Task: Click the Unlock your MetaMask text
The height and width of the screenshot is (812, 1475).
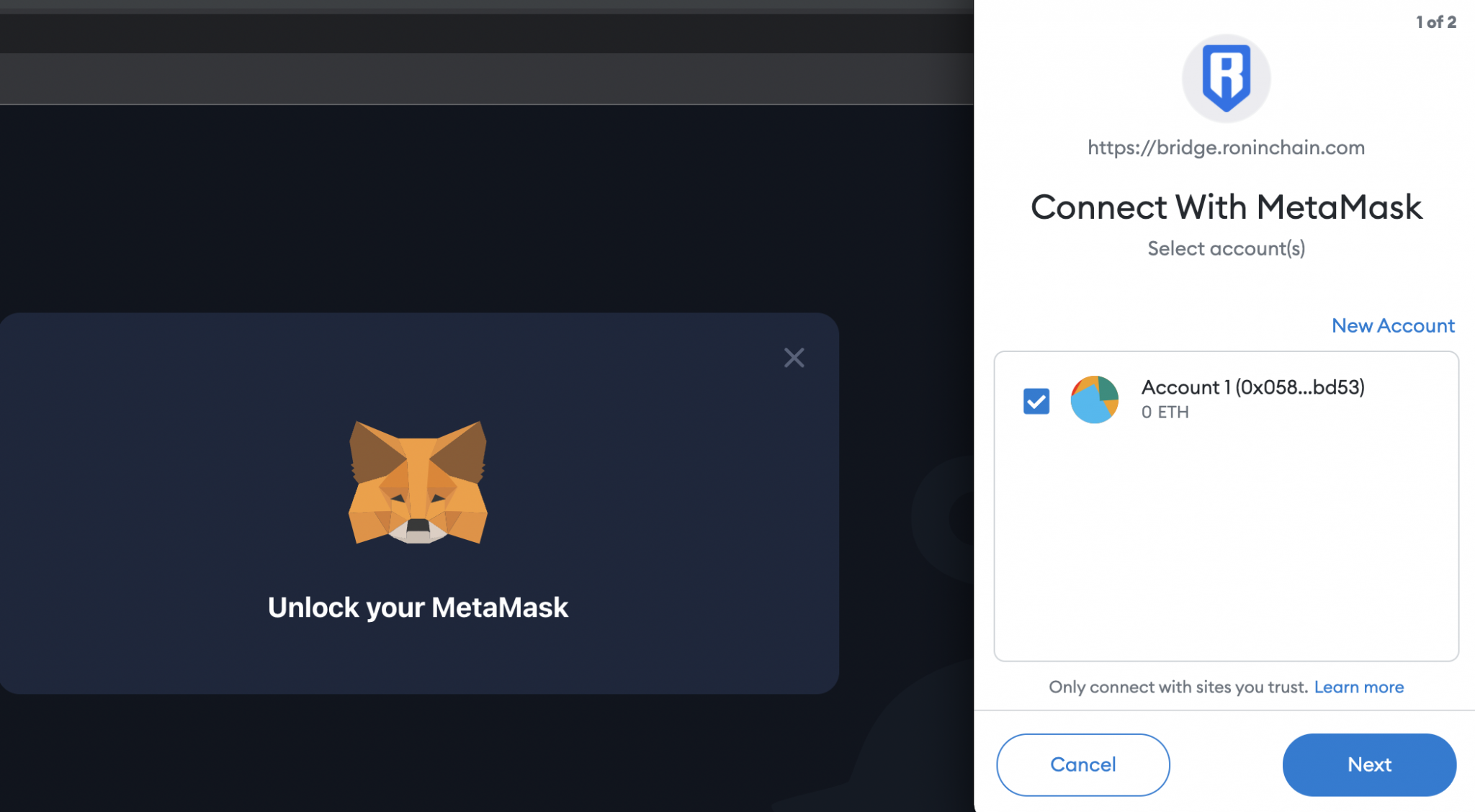Action: pyautogui.click(x=418, y=608)
